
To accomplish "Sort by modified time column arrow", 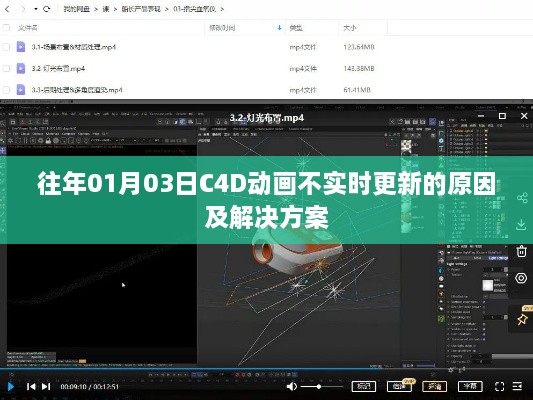I will coord(279,28).
